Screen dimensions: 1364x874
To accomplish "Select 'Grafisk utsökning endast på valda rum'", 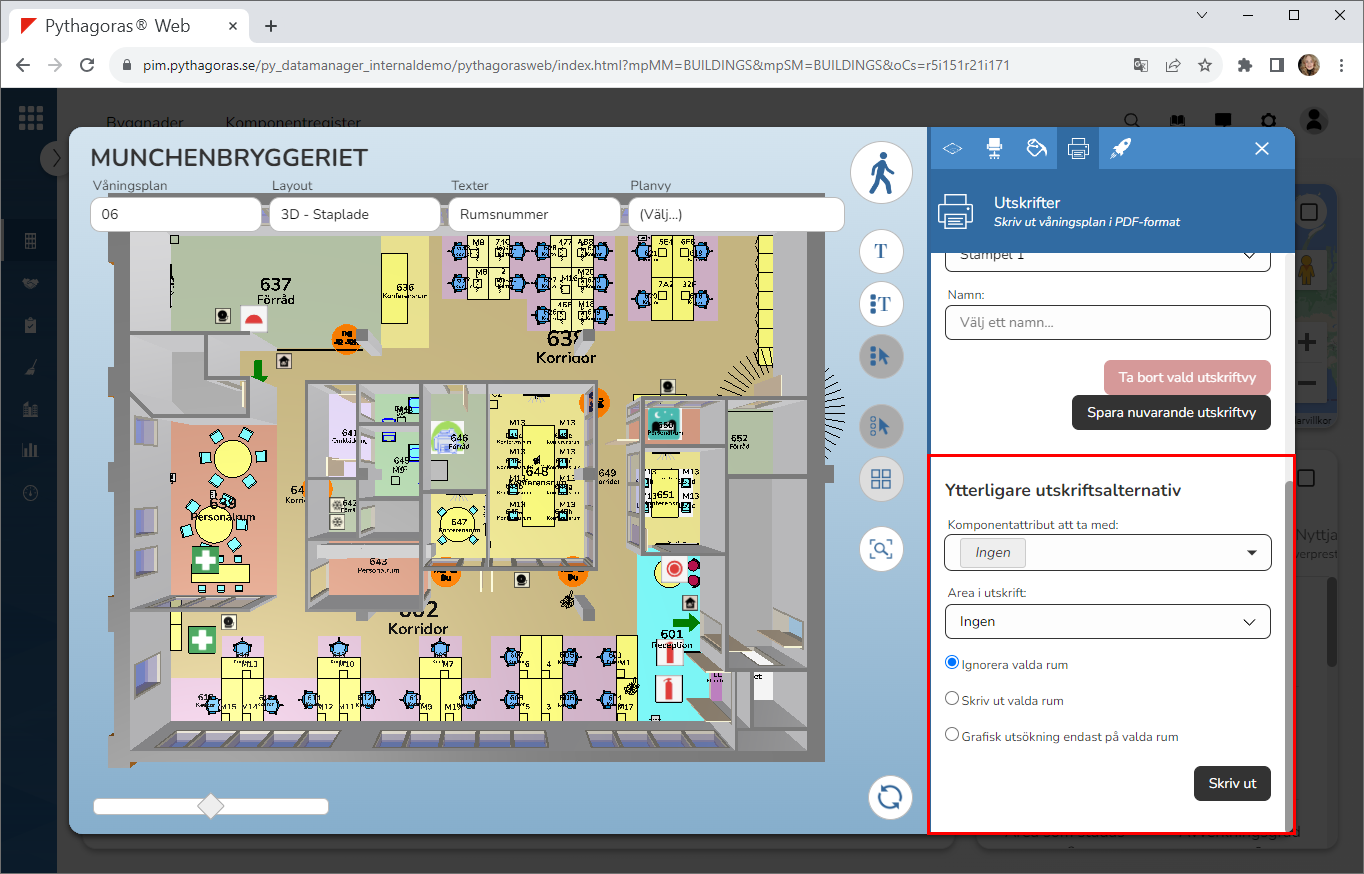I will [952, 735].
